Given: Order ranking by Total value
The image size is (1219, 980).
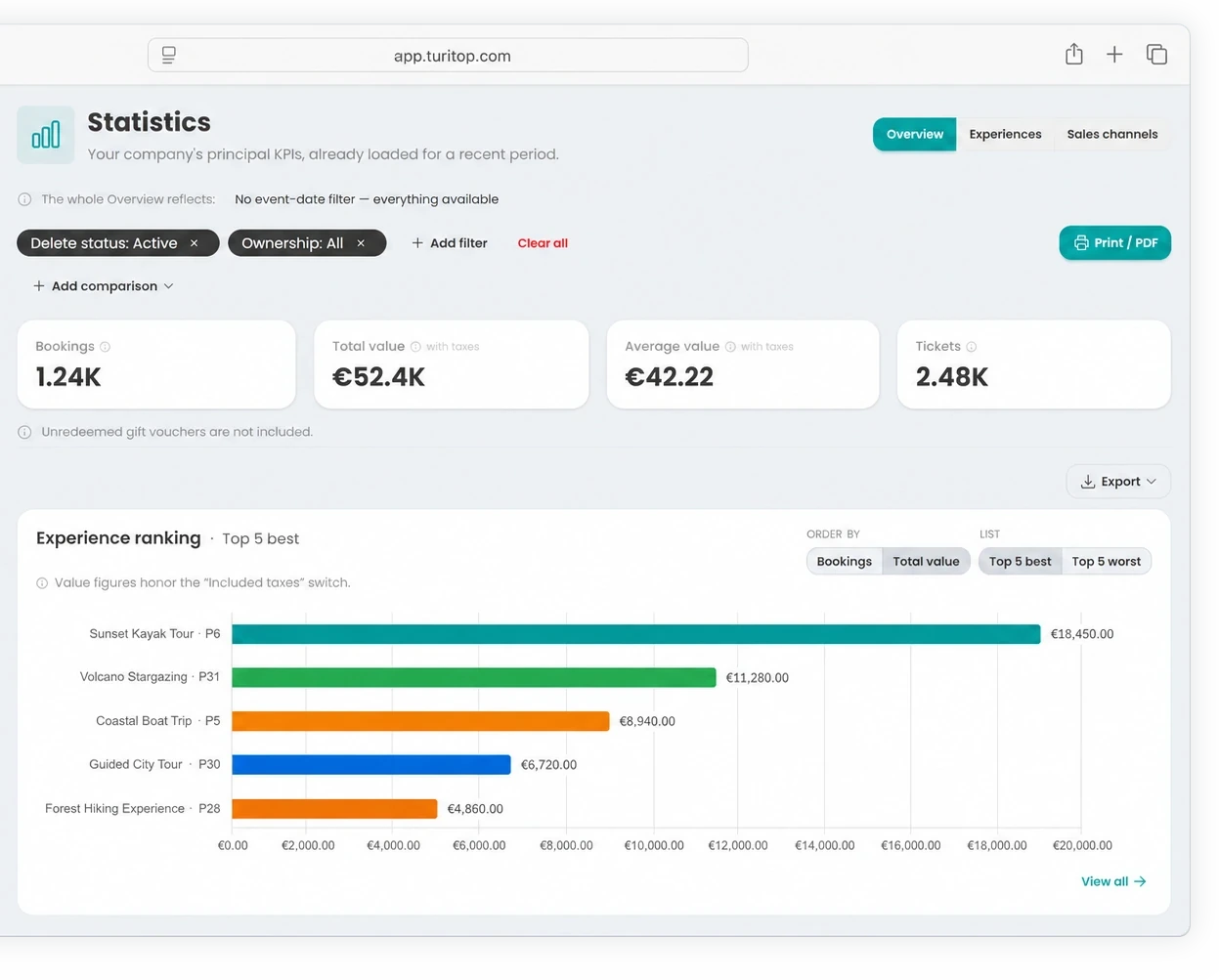Looking at the screenshot, I should click(x=926, y=562).
